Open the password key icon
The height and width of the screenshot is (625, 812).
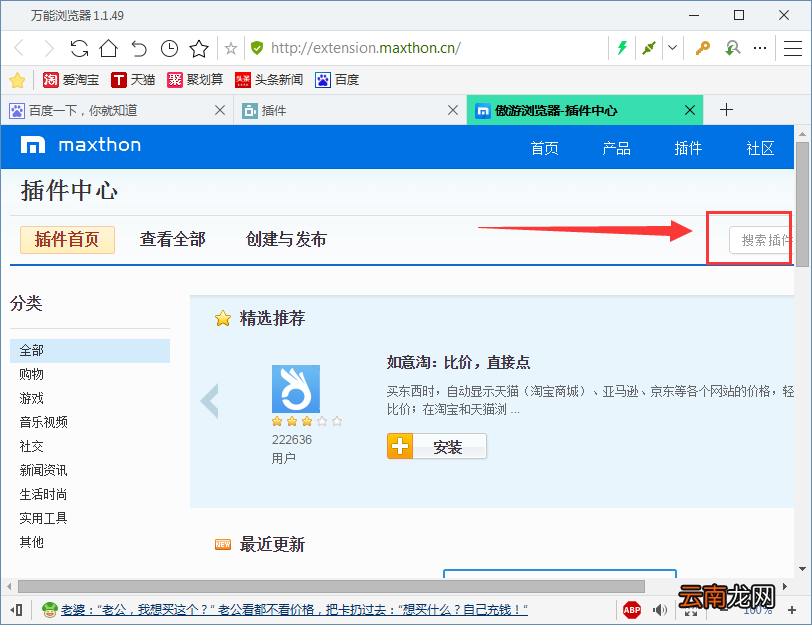pyautogui.click(x=702, y=48)
